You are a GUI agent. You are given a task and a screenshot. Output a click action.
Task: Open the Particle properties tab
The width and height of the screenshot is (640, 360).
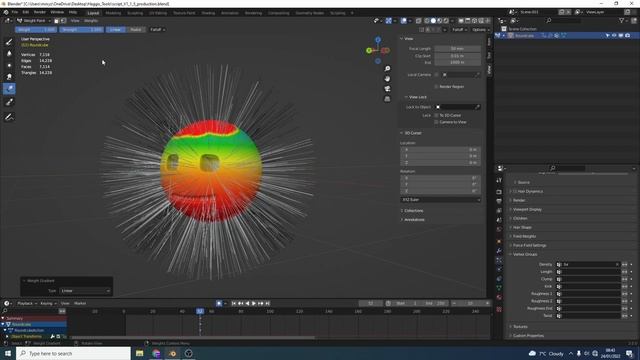[499, 260]
